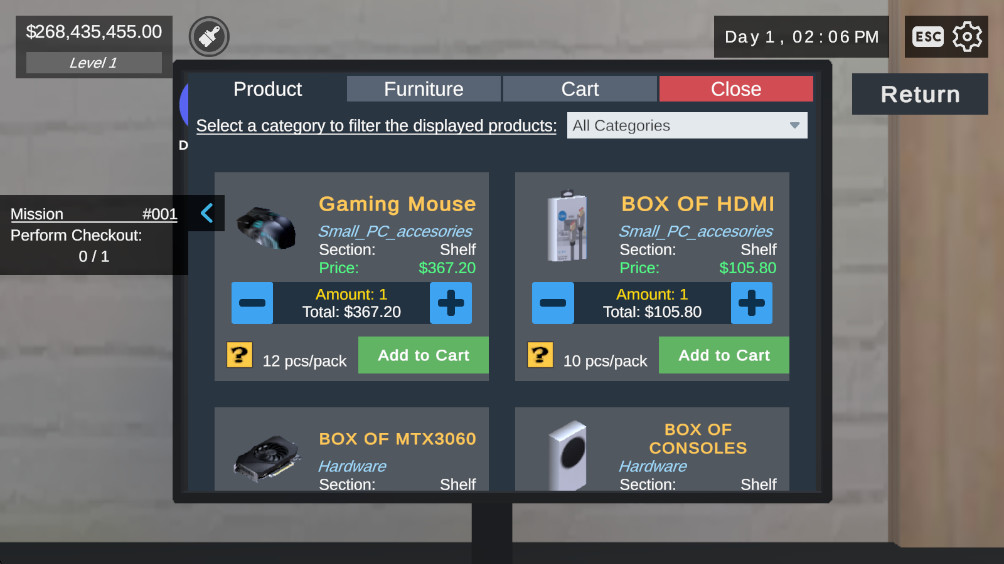Screen dimensions: 1004x564
Task: Decrease BOX OF HDMI amount with minus
Action: pyautogui.click(x=553, y=303)
